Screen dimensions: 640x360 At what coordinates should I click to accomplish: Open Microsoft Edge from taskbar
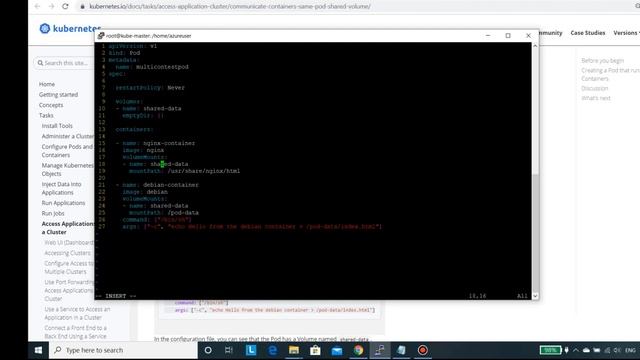tap(273, 350)
